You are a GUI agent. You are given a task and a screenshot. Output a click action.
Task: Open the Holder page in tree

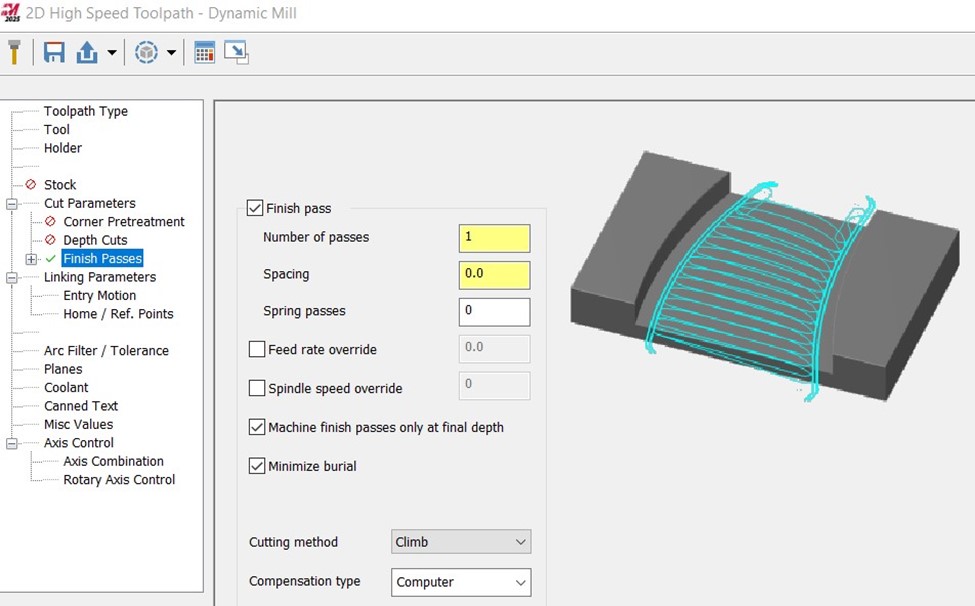[x=63, y=148]
